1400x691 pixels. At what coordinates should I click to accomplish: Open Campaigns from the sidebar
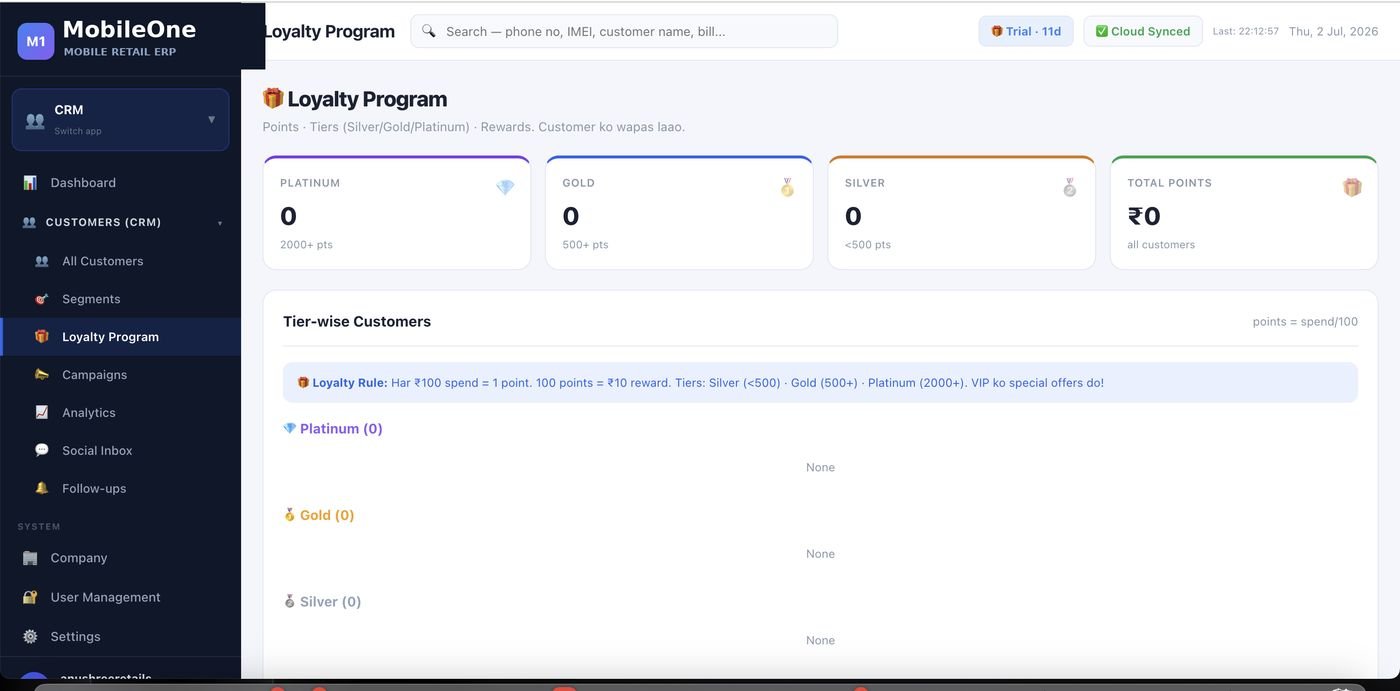(x=120, y=374)
